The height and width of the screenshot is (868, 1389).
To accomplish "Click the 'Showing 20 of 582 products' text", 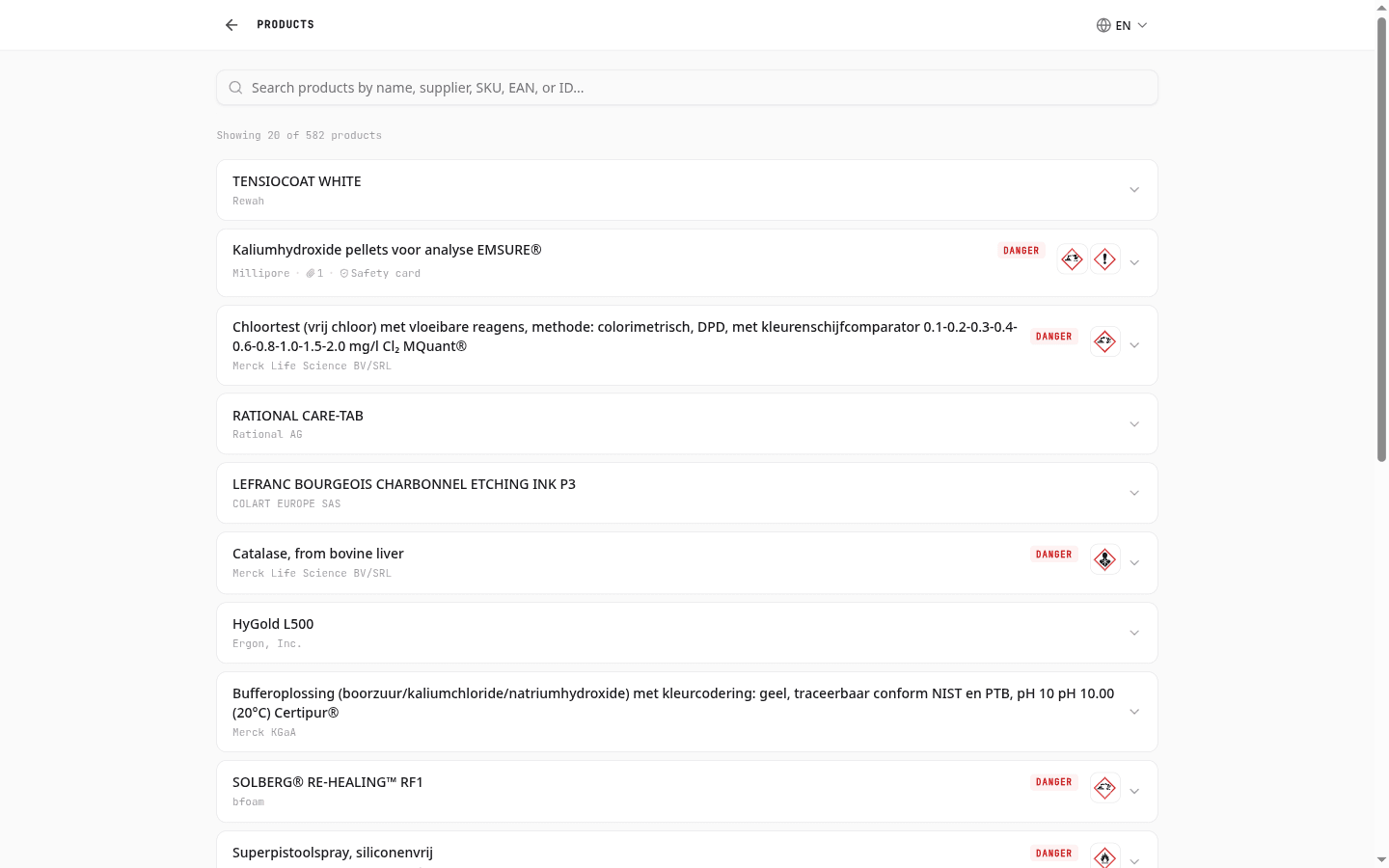I will coord(299,136).
